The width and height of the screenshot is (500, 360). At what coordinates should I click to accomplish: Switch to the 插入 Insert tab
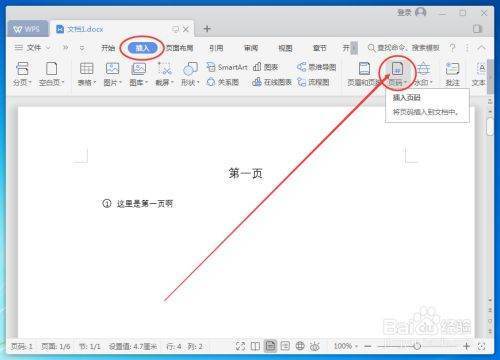[x=142, y=48]
